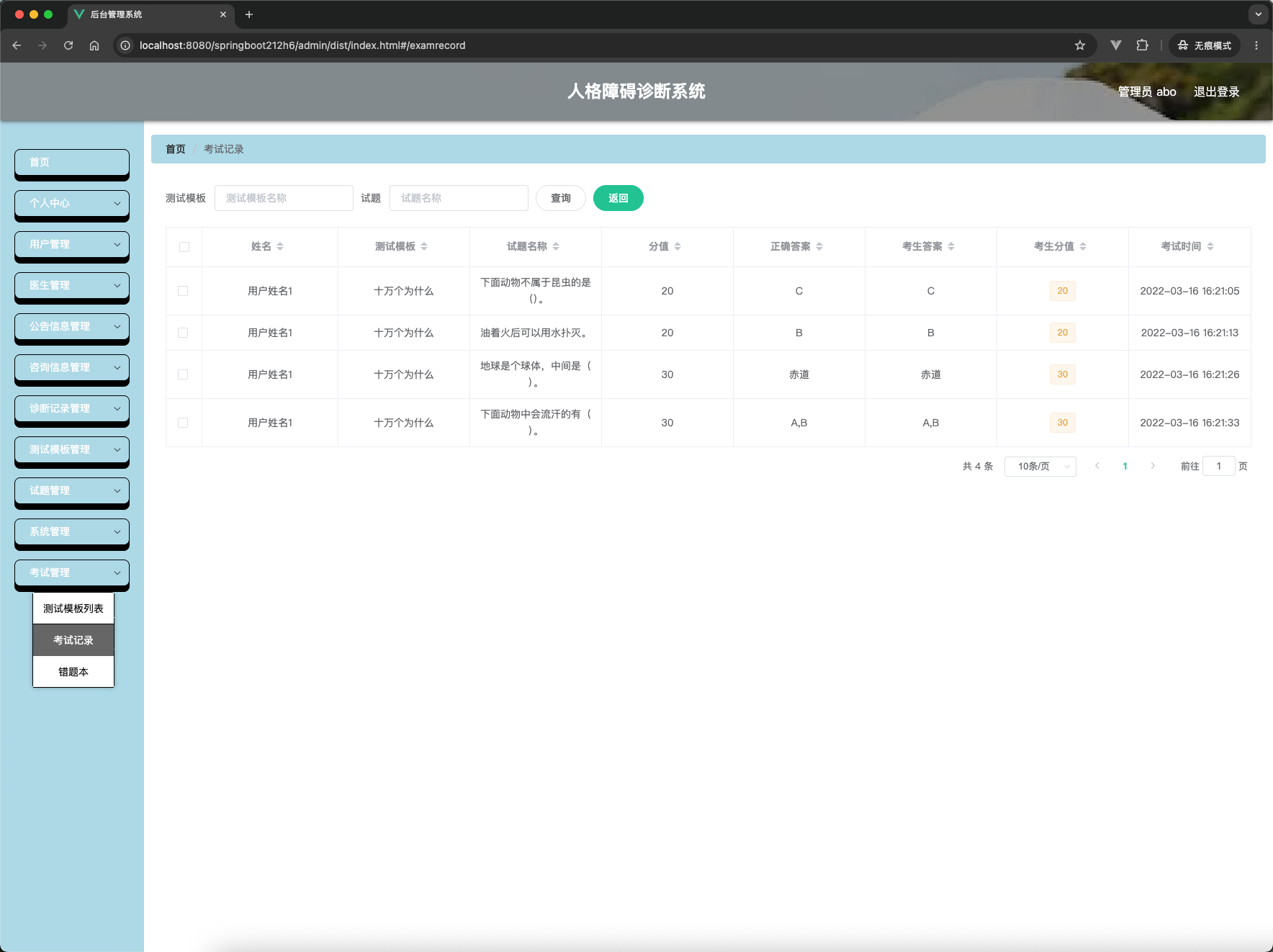Click the browser address bar URL
The width and height of the screenshot is (1273, 952).
302,45
